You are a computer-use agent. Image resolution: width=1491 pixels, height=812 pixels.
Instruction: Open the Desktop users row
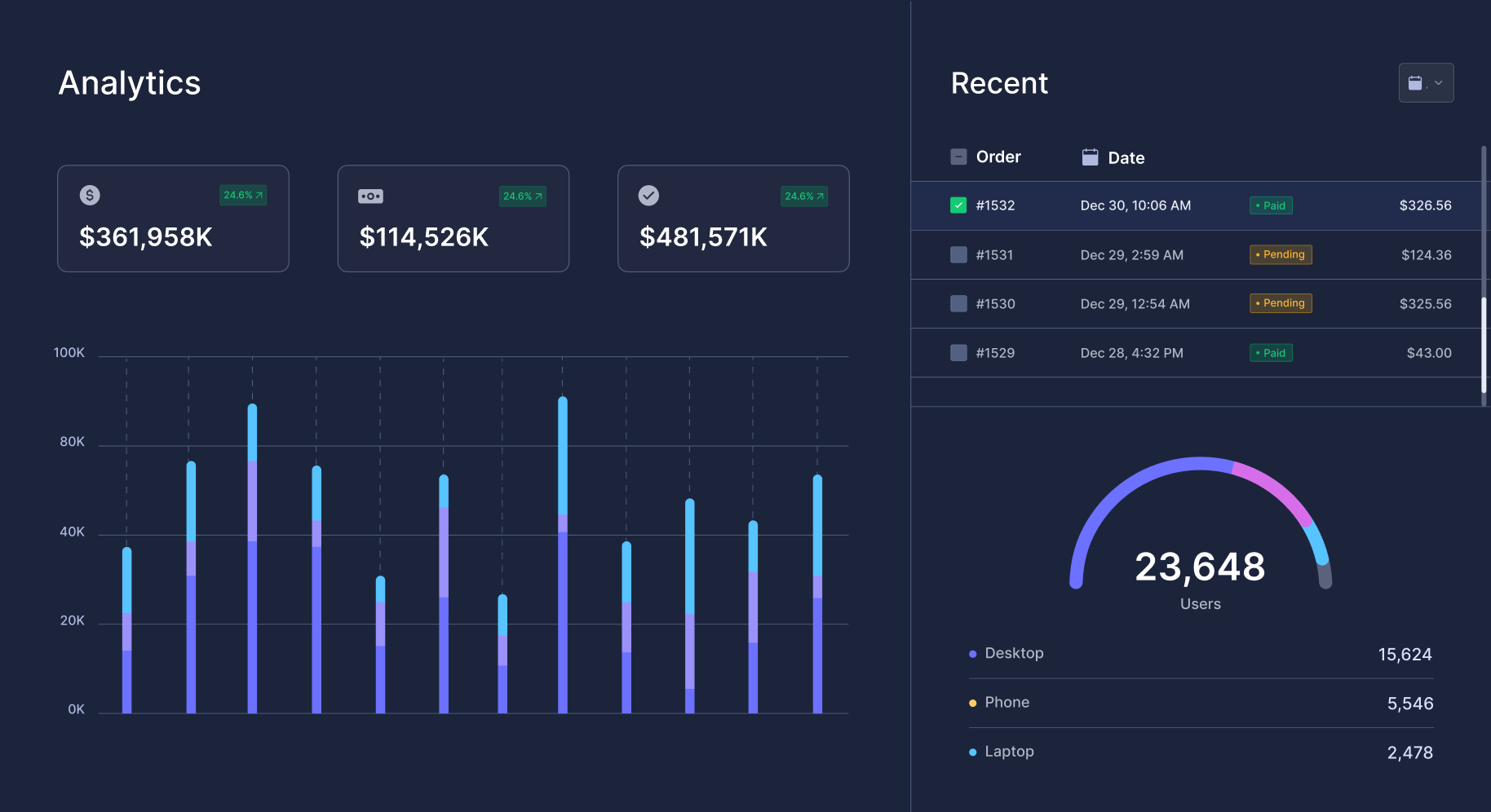click(1199, 654)
